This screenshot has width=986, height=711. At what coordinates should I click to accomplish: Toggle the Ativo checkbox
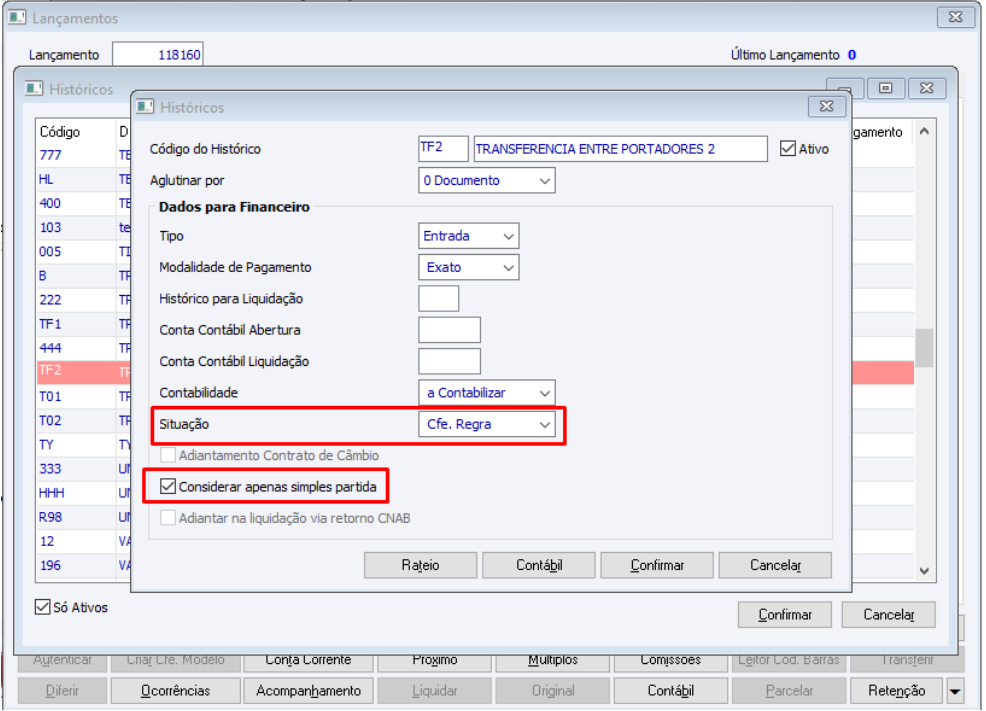point(787,149)
